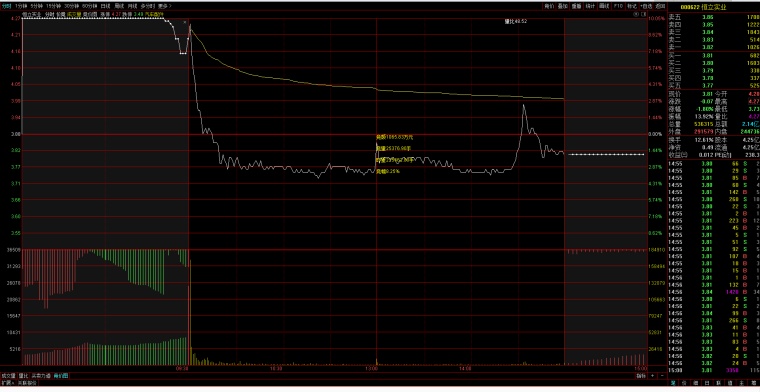
Task: Click the 13:00 time axis marker
Action: point(372,369)
